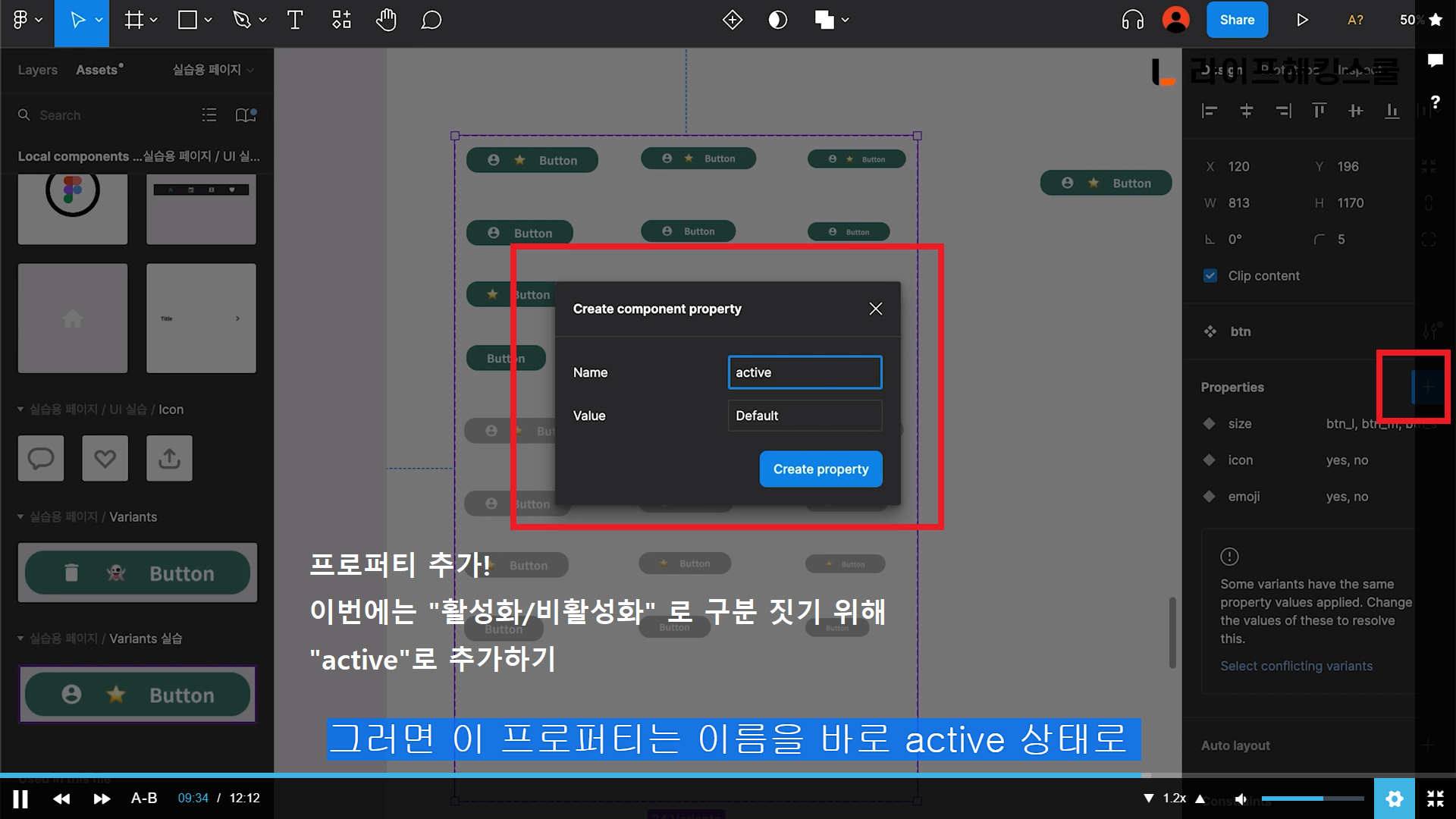Click the Present play button
The image size is (1456, 819).
point(1302,20)
